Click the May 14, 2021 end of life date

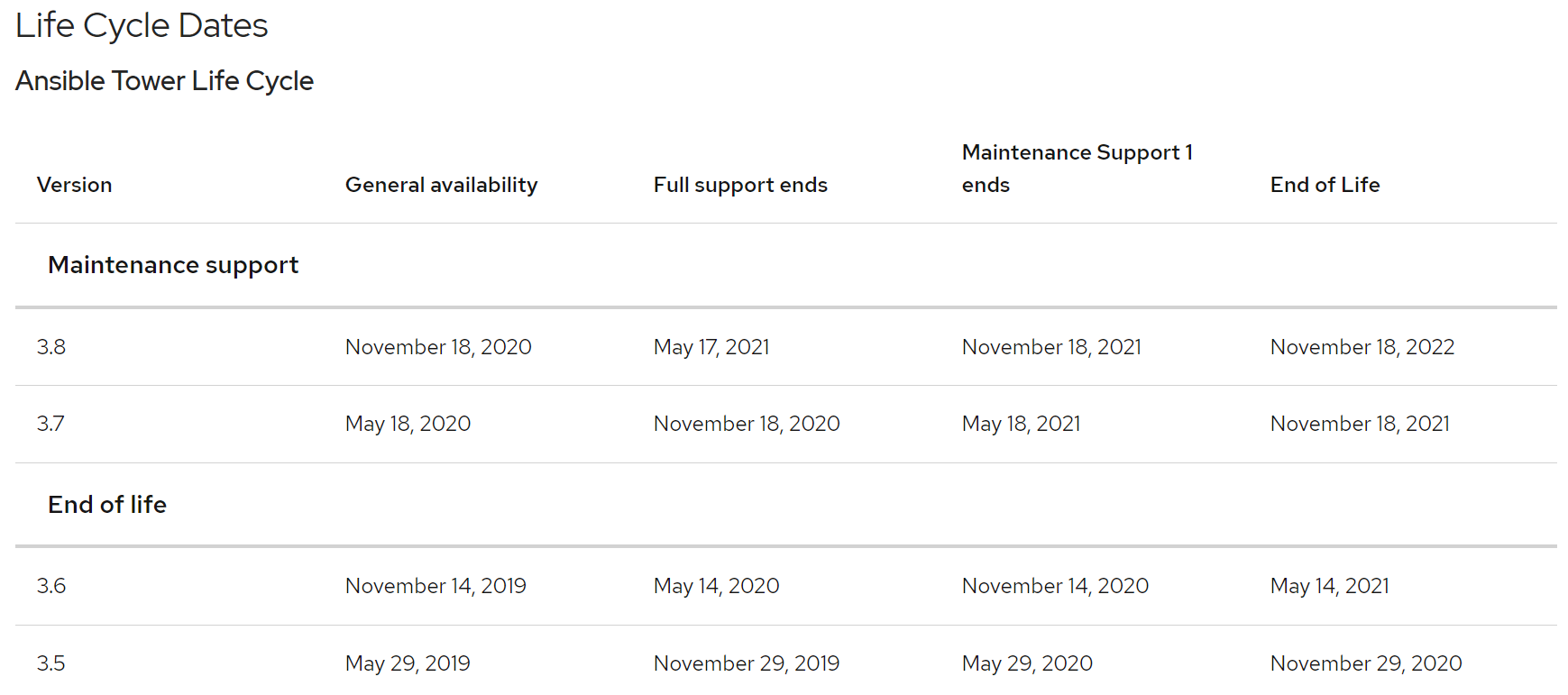pyautogui.click(x=1330, y=586)
